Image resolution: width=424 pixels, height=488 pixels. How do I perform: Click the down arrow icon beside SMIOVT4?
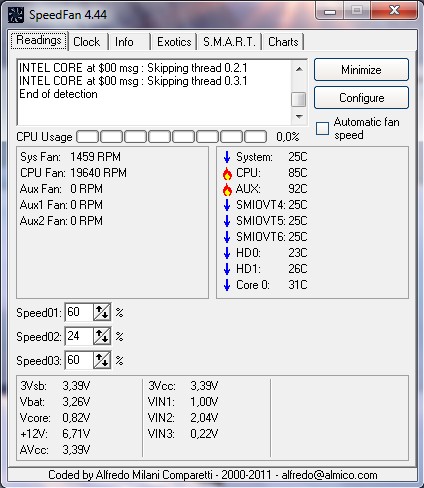227,205
